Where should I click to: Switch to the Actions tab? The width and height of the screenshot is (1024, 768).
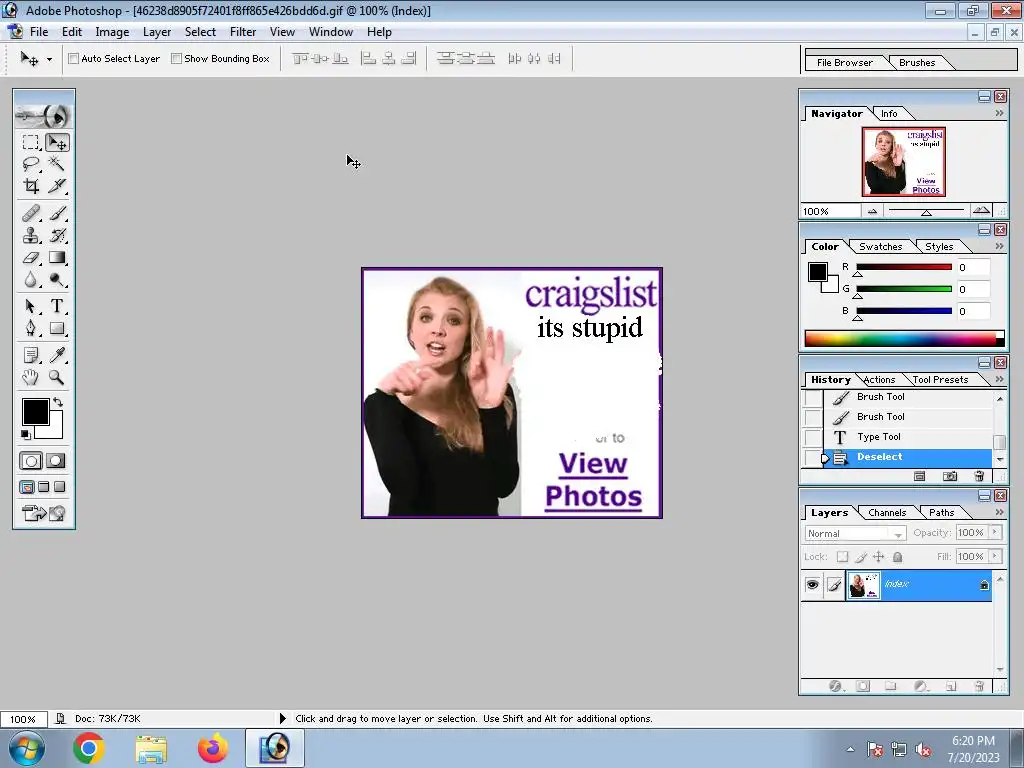879,379
